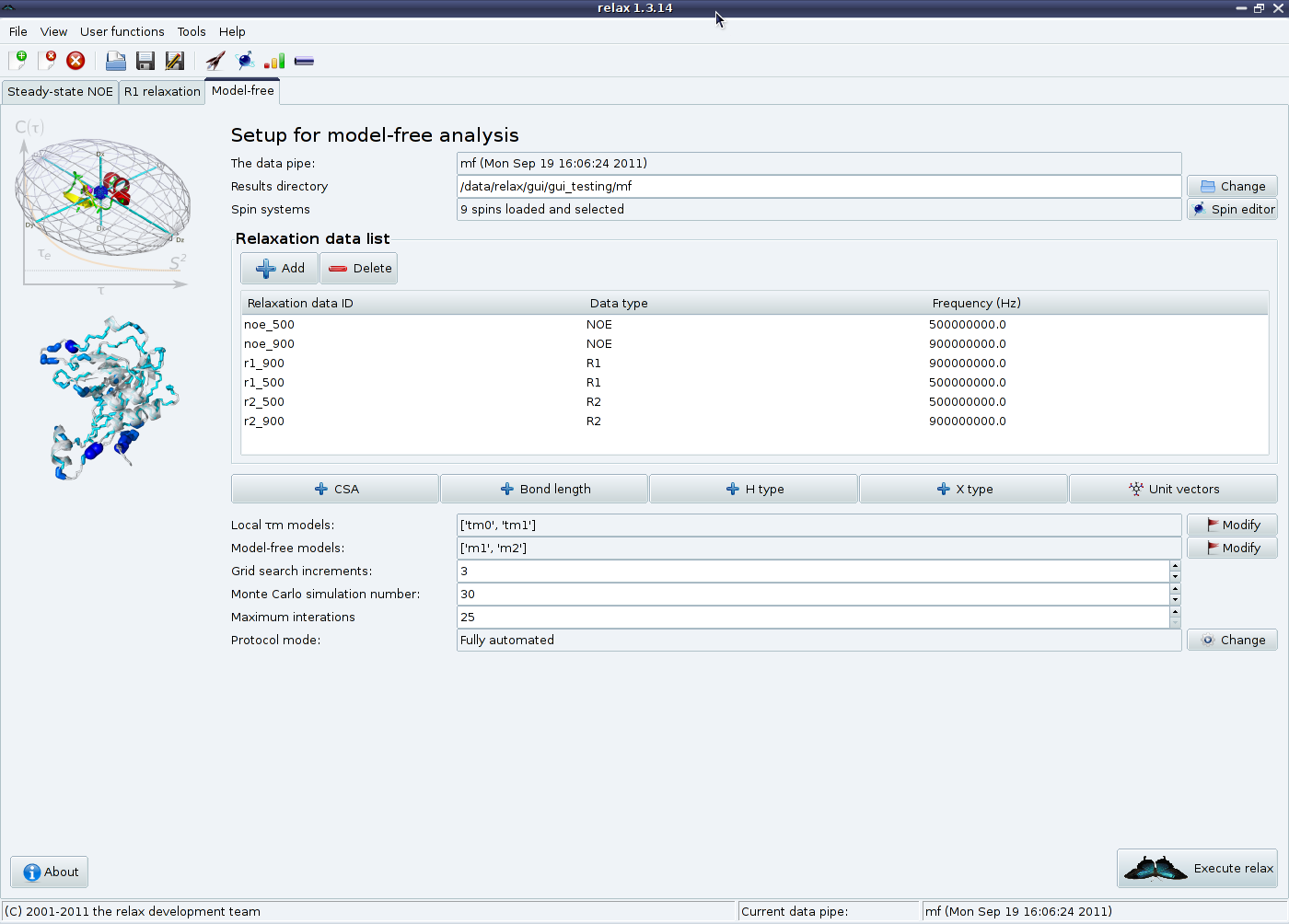Switch to the Steady-state NOE tab
The width and height of the screenshot is (1289, 924).
60,92
